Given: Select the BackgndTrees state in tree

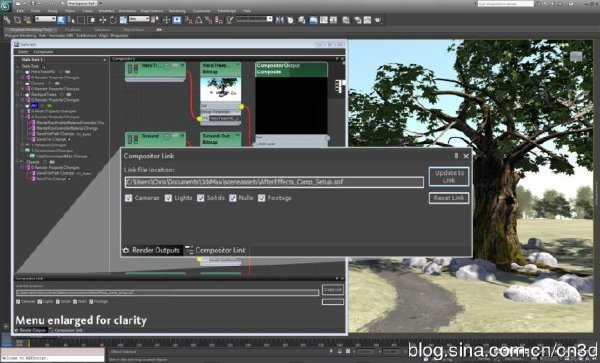Looking at the screenshot, I should pyautogui.click(x=44, y=94).
